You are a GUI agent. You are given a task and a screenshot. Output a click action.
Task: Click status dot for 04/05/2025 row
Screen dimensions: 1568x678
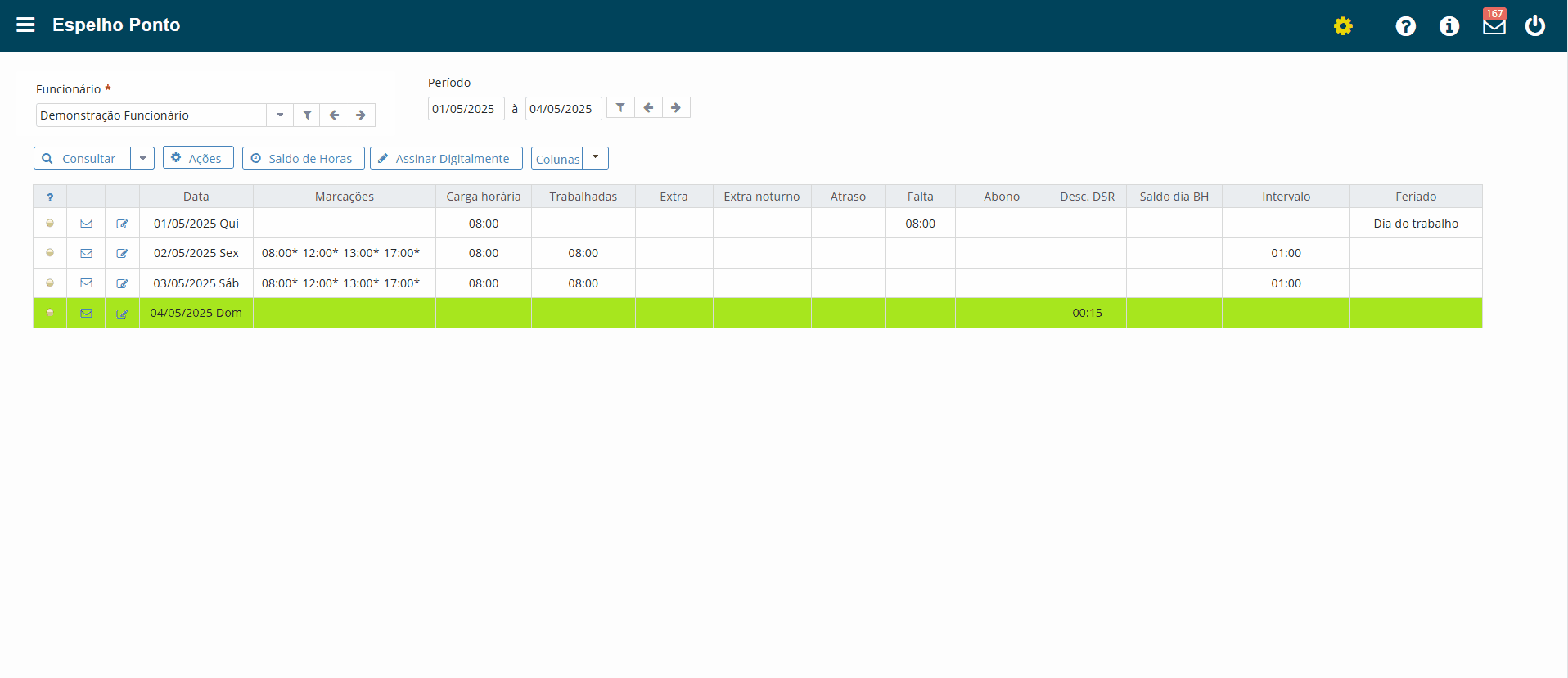[50, 313]
